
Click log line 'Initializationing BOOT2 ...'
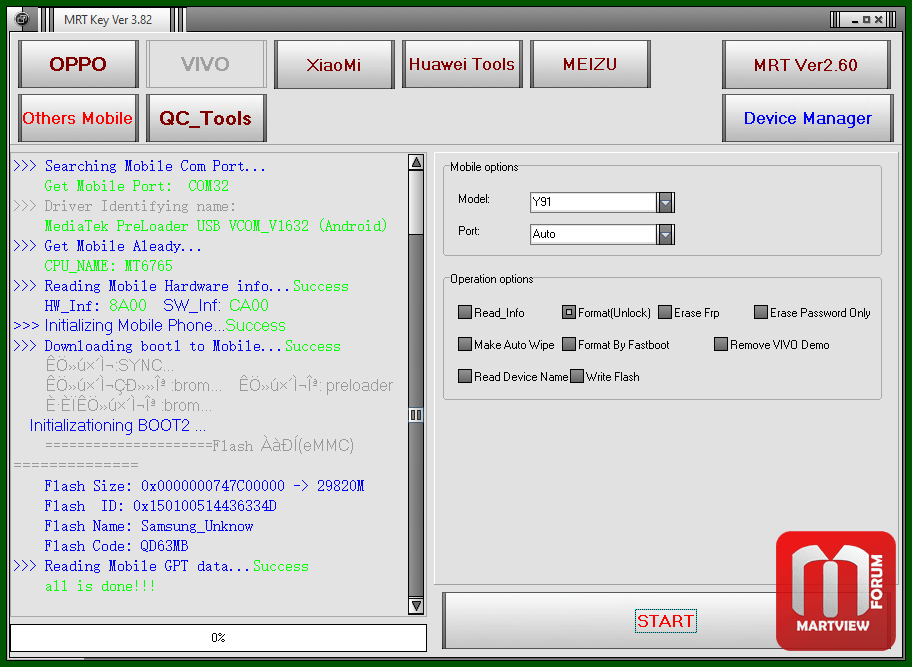click(118, 426)
